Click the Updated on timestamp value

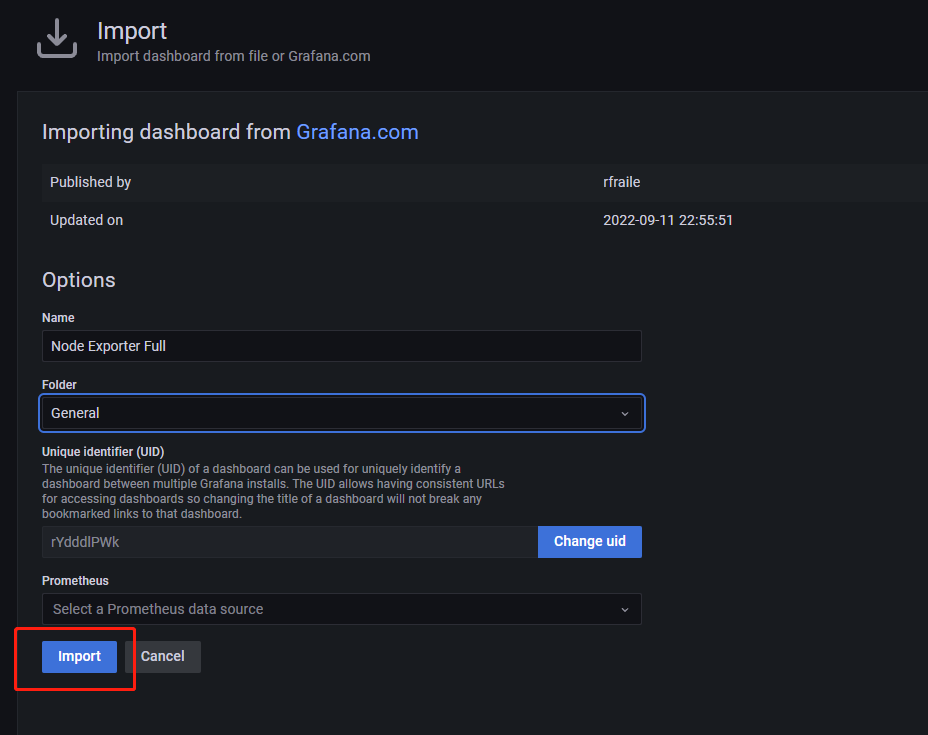click(x=668, y=220)
